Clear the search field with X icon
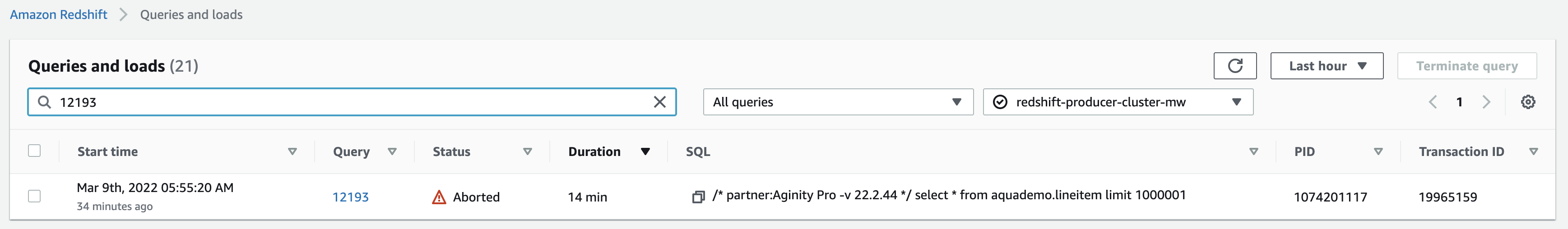Image resolution: width=1568 pixels, height=229 pixels. (659, 102)
